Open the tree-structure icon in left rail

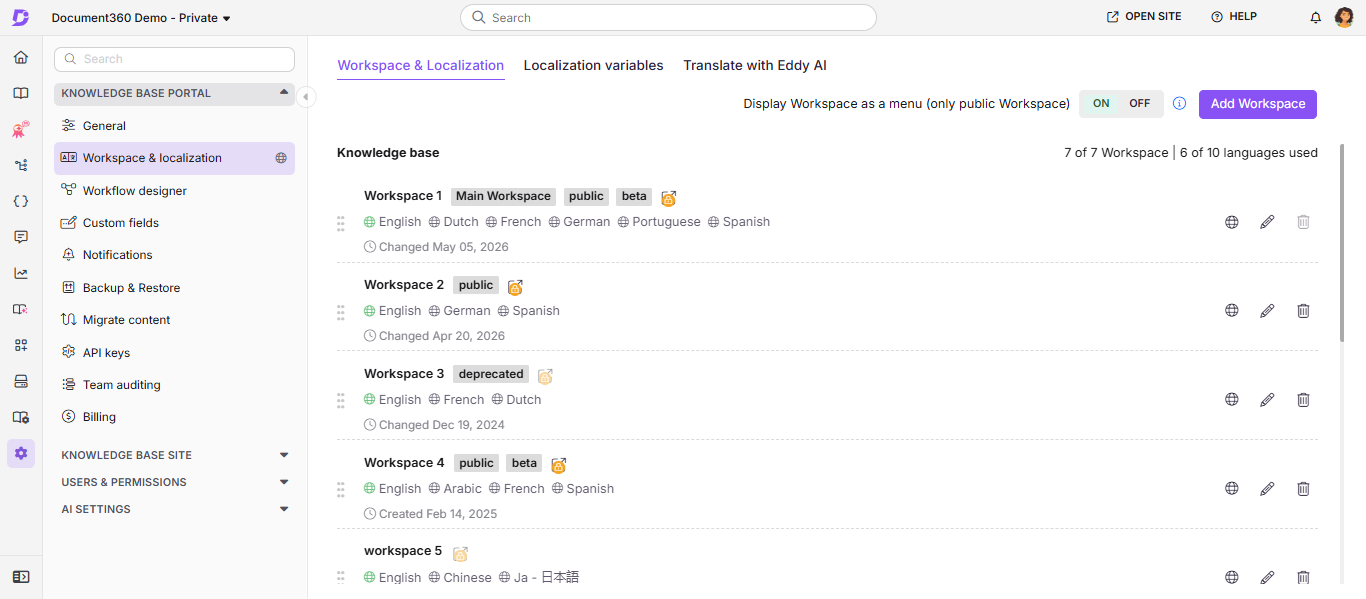tap(21, 165)
